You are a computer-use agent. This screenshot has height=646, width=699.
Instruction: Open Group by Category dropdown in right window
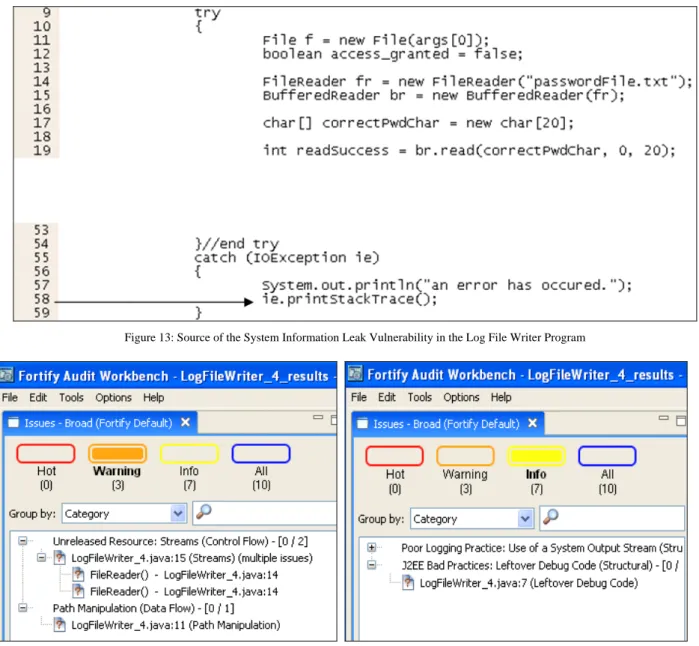coord(472,518)
